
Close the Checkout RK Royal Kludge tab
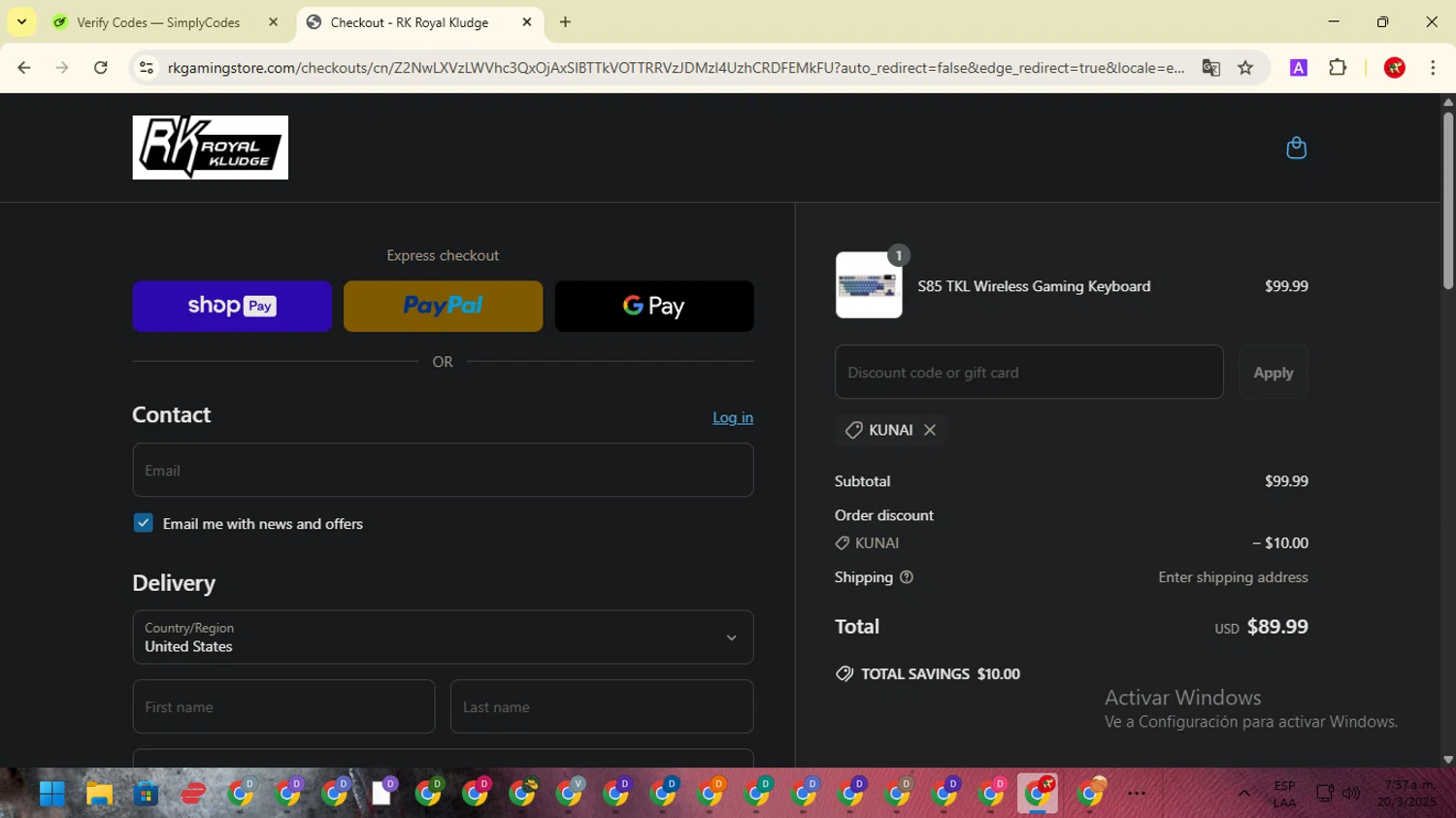pos(527,21)
